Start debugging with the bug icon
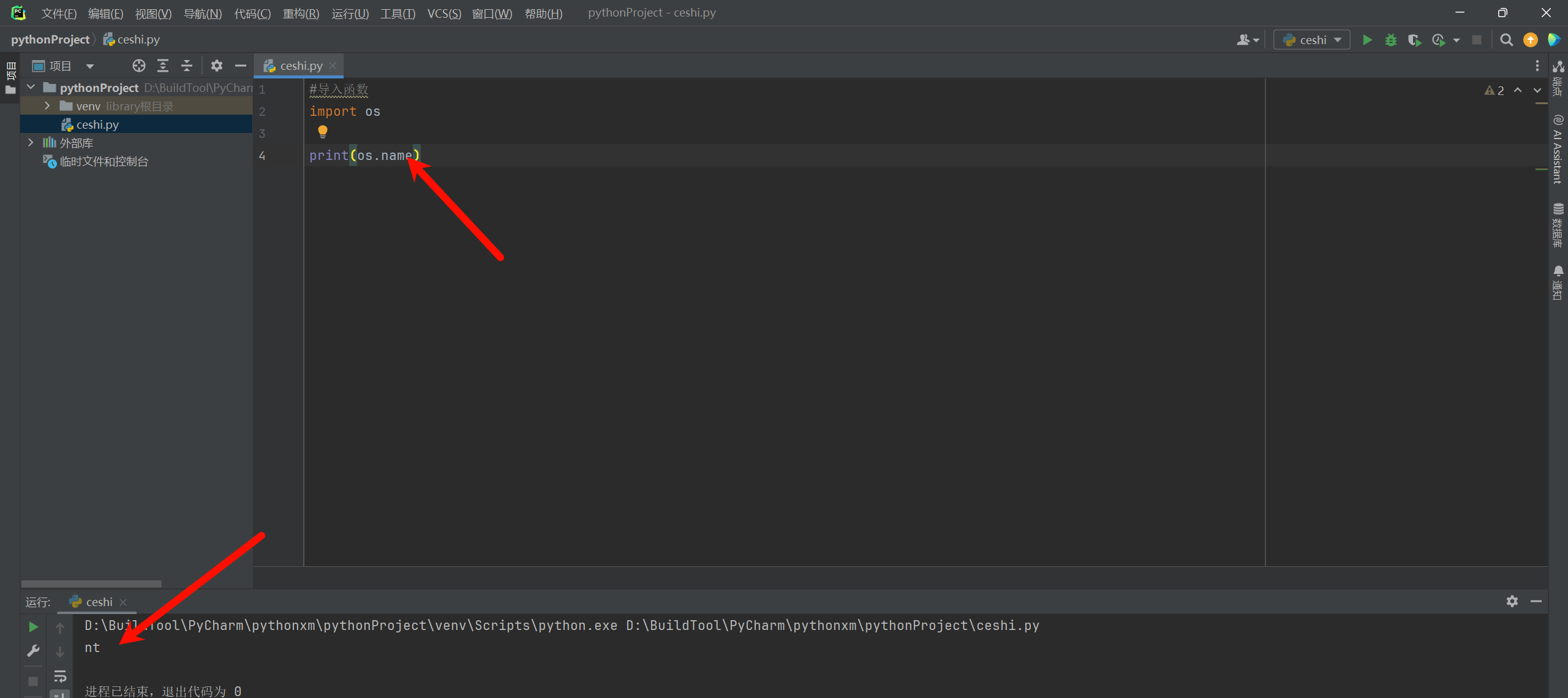This screenshot has width=1568, height=698. [x=1391, y=40]
